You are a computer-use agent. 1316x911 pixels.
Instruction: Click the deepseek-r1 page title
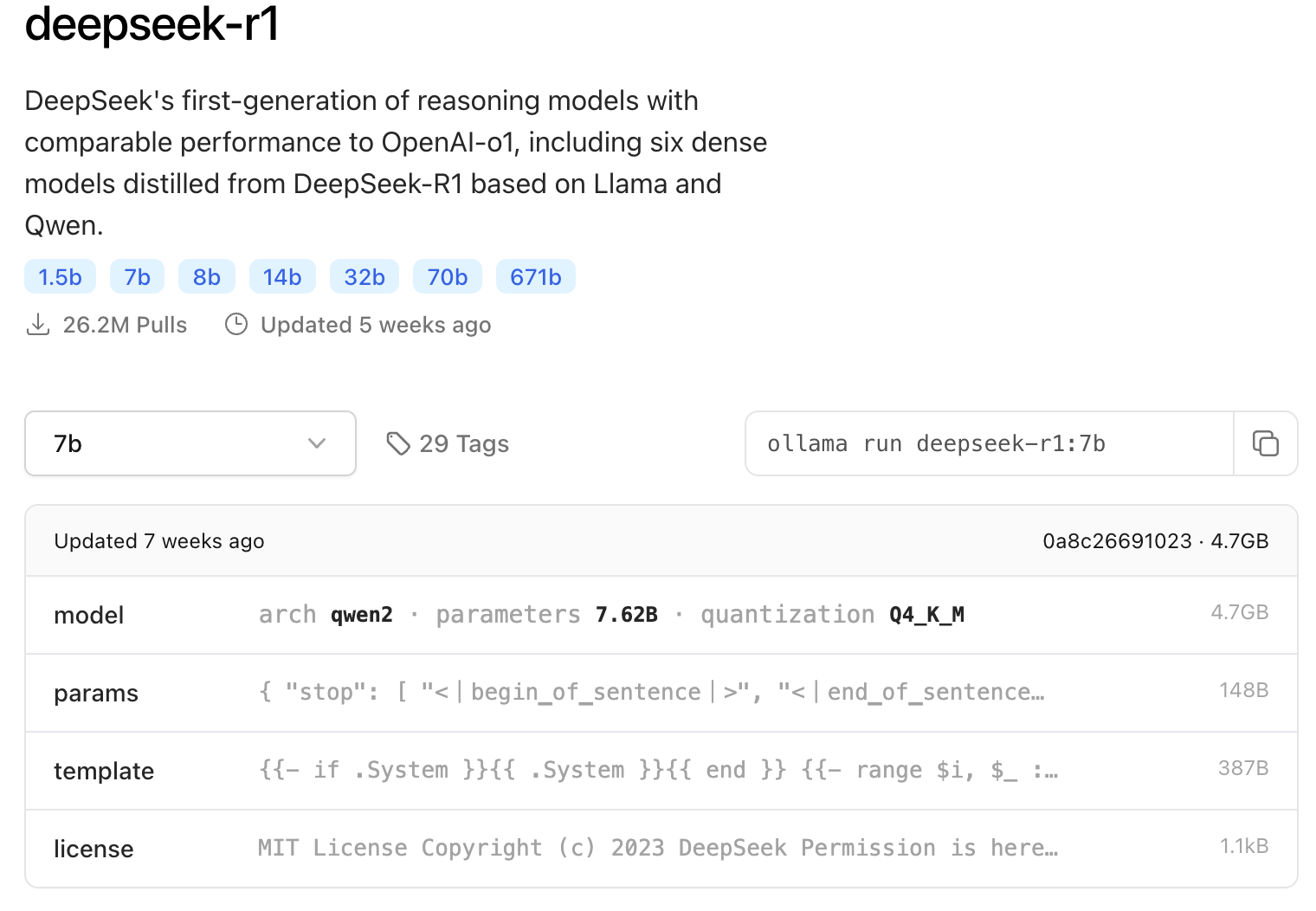click(152, 23)
